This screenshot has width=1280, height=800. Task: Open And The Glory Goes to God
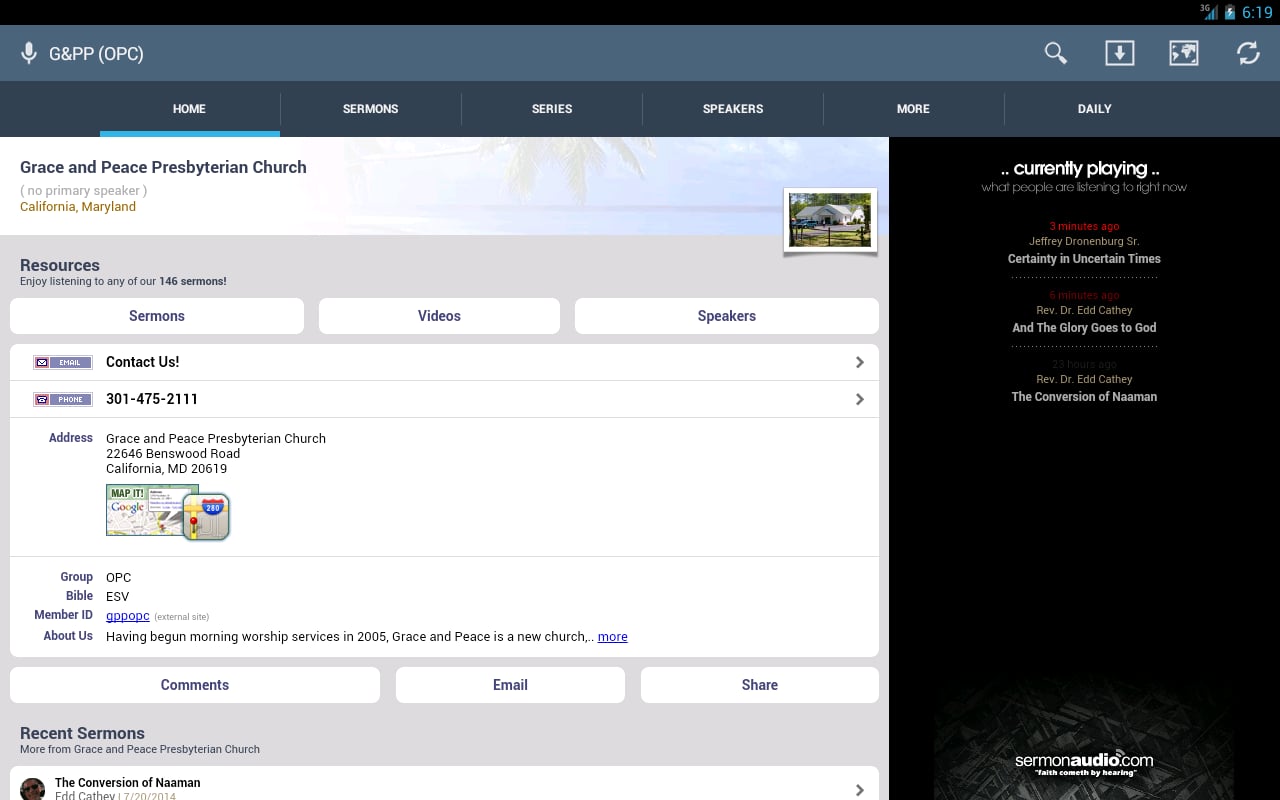pos(1084,328)
